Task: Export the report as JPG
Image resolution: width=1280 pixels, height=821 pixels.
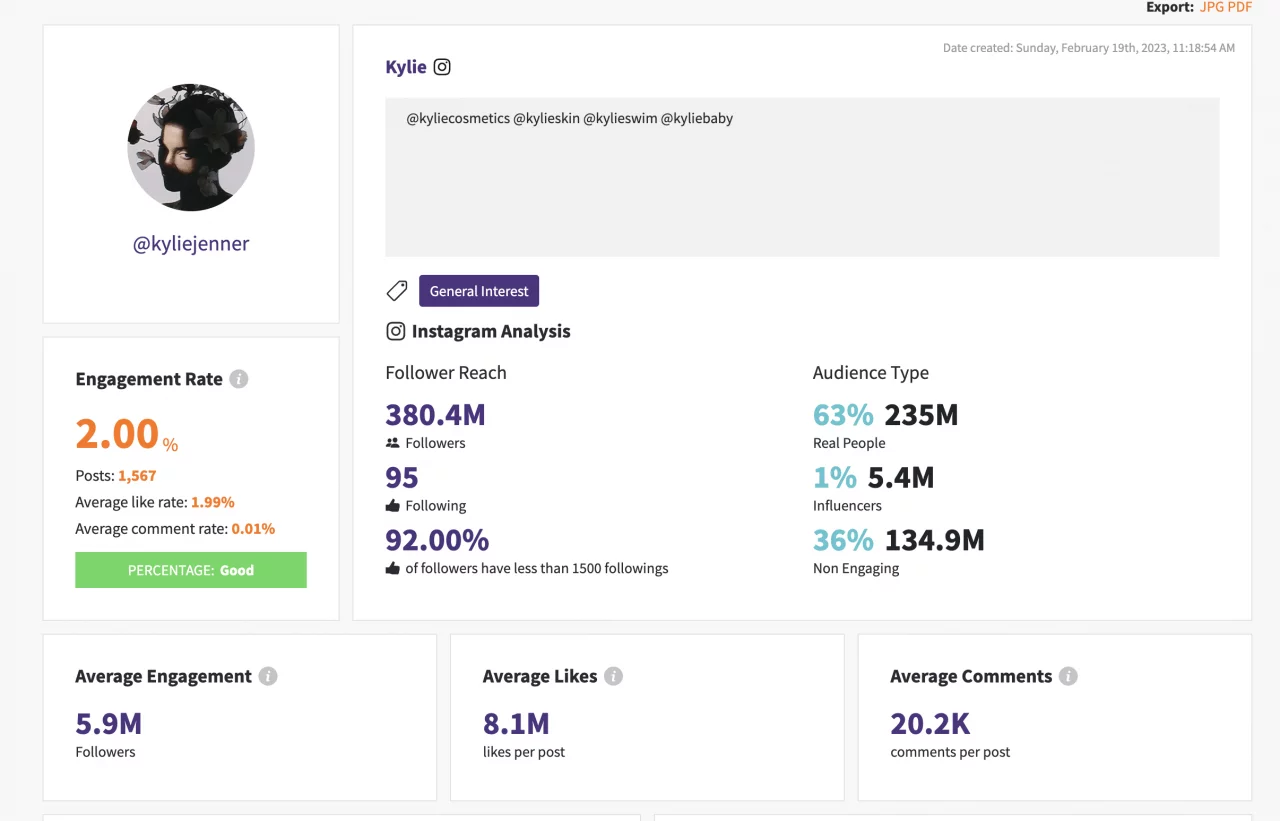Action: pyautogui.click(x=1210, y=7)
